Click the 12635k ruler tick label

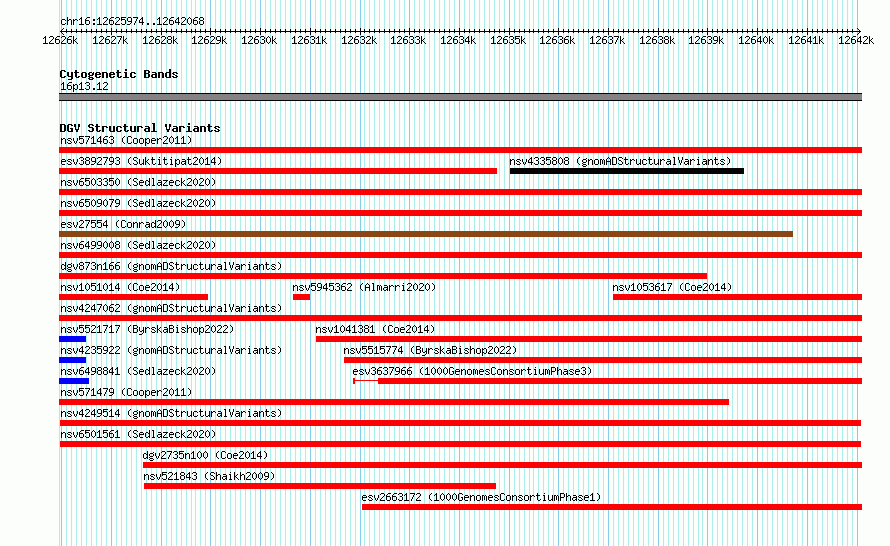pyautogui.click(x=508, y=40)
